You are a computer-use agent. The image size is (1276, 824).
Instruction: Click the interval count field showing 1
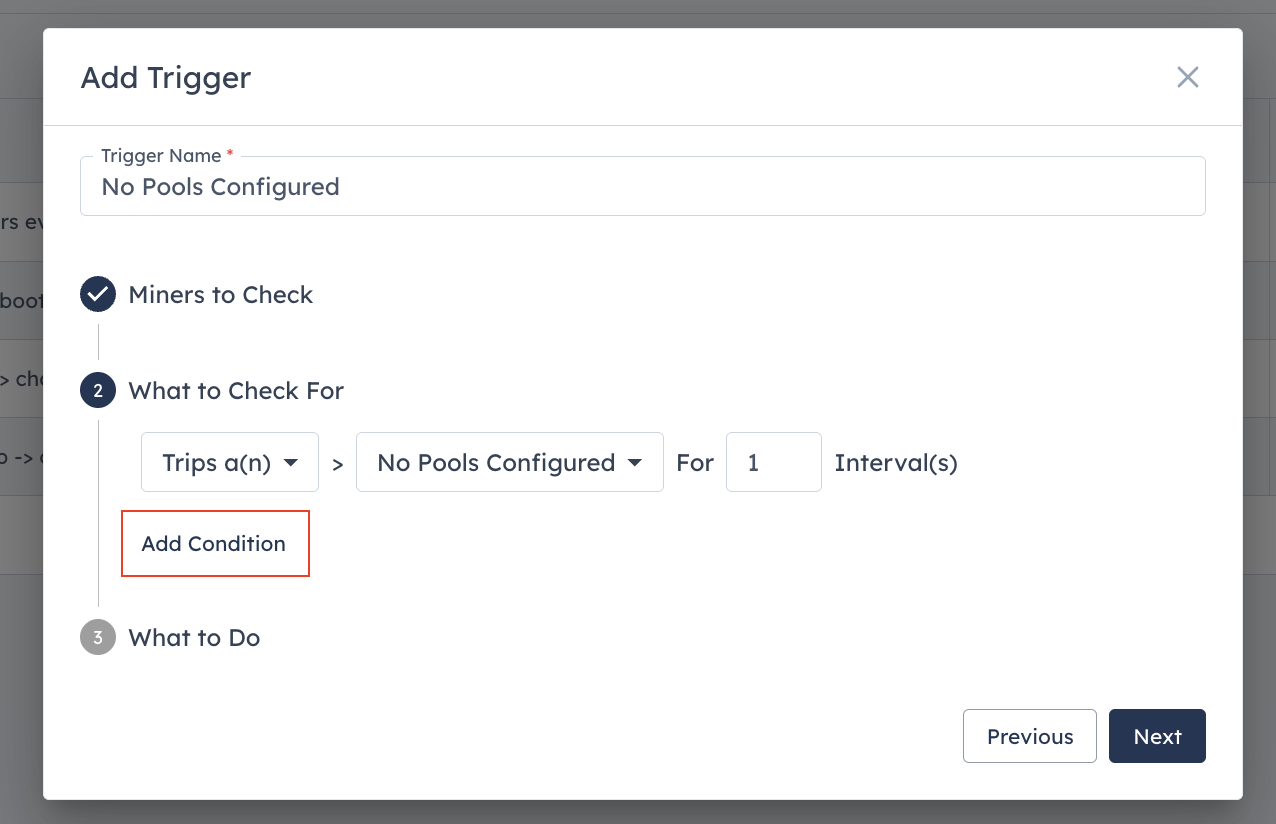774,462
